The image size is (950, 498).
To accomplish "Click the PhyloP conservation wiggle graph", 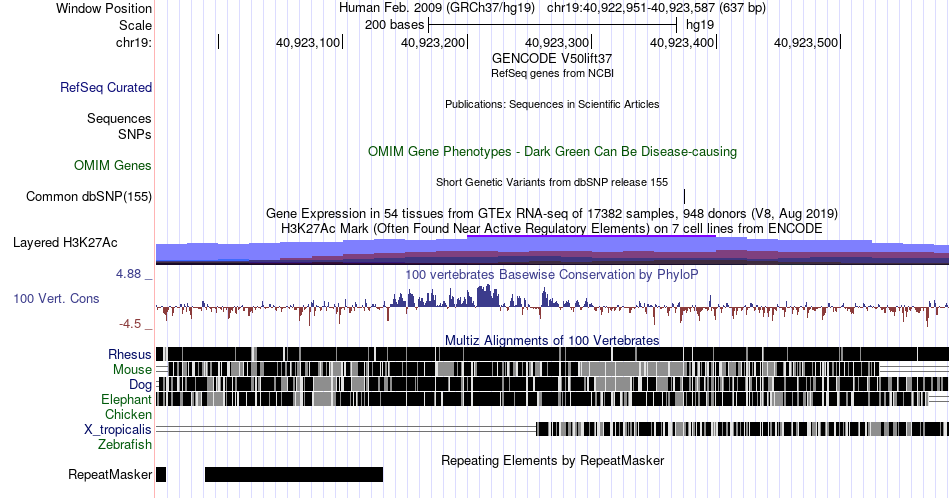I will point(552,307).
